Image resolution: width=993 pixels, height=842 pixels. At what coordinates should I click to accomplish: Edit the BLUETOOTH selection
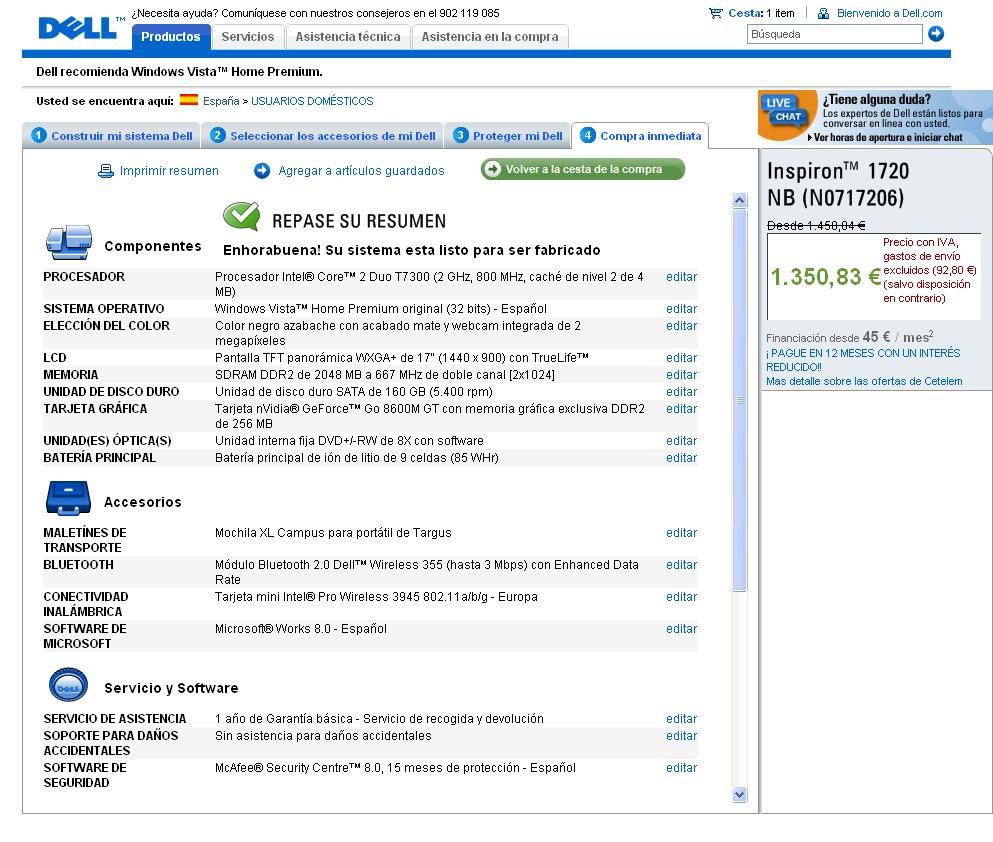(681, 565)
